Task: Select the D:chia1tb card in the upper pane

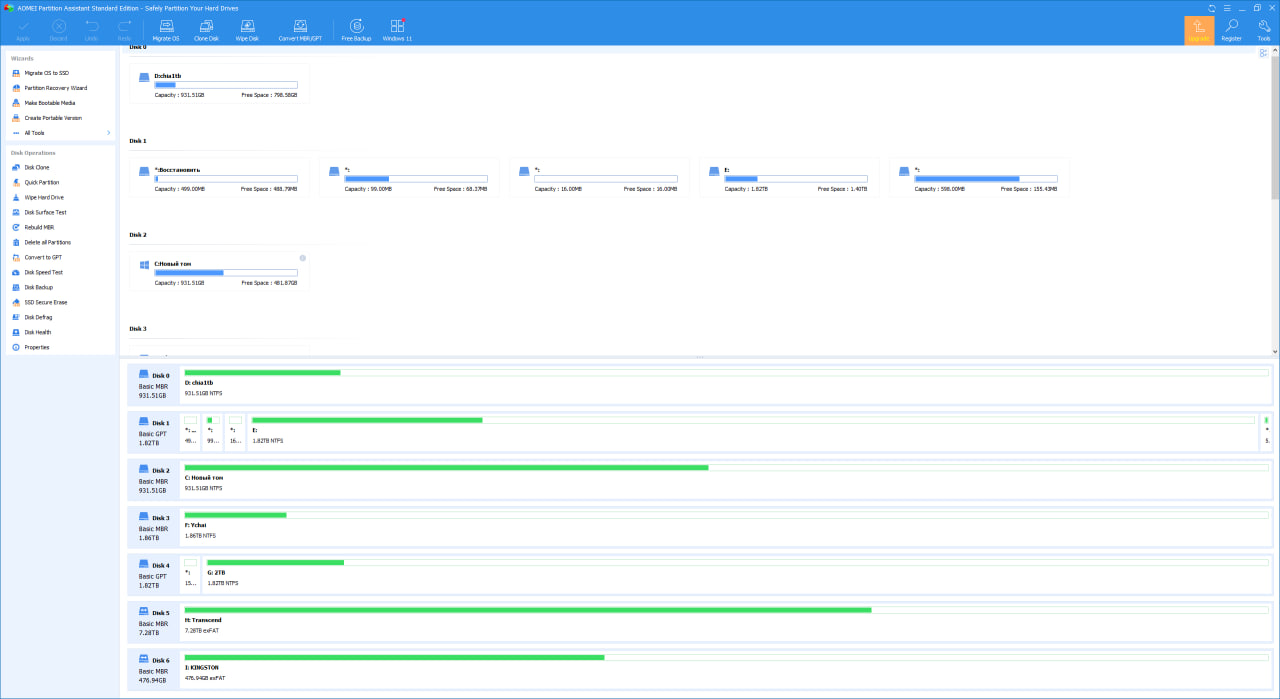Action: (219, 84)
